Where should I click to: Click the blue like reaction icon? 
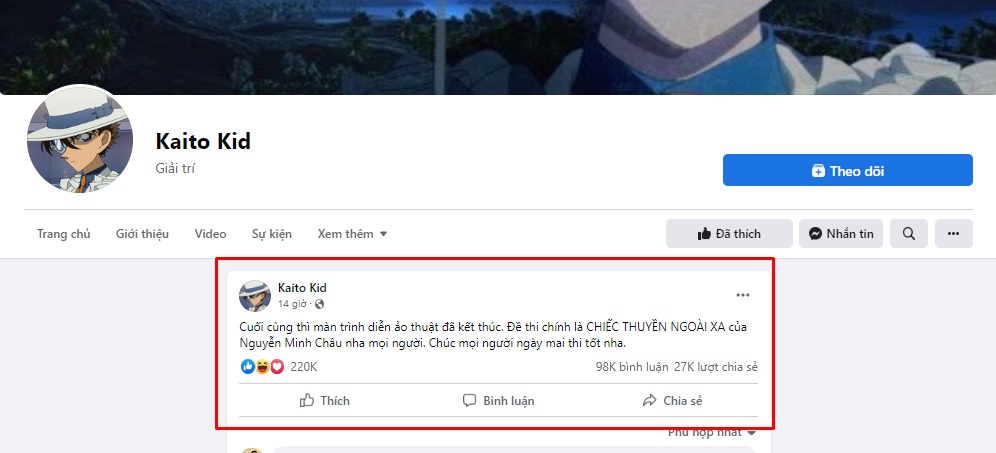pos(248,367)
